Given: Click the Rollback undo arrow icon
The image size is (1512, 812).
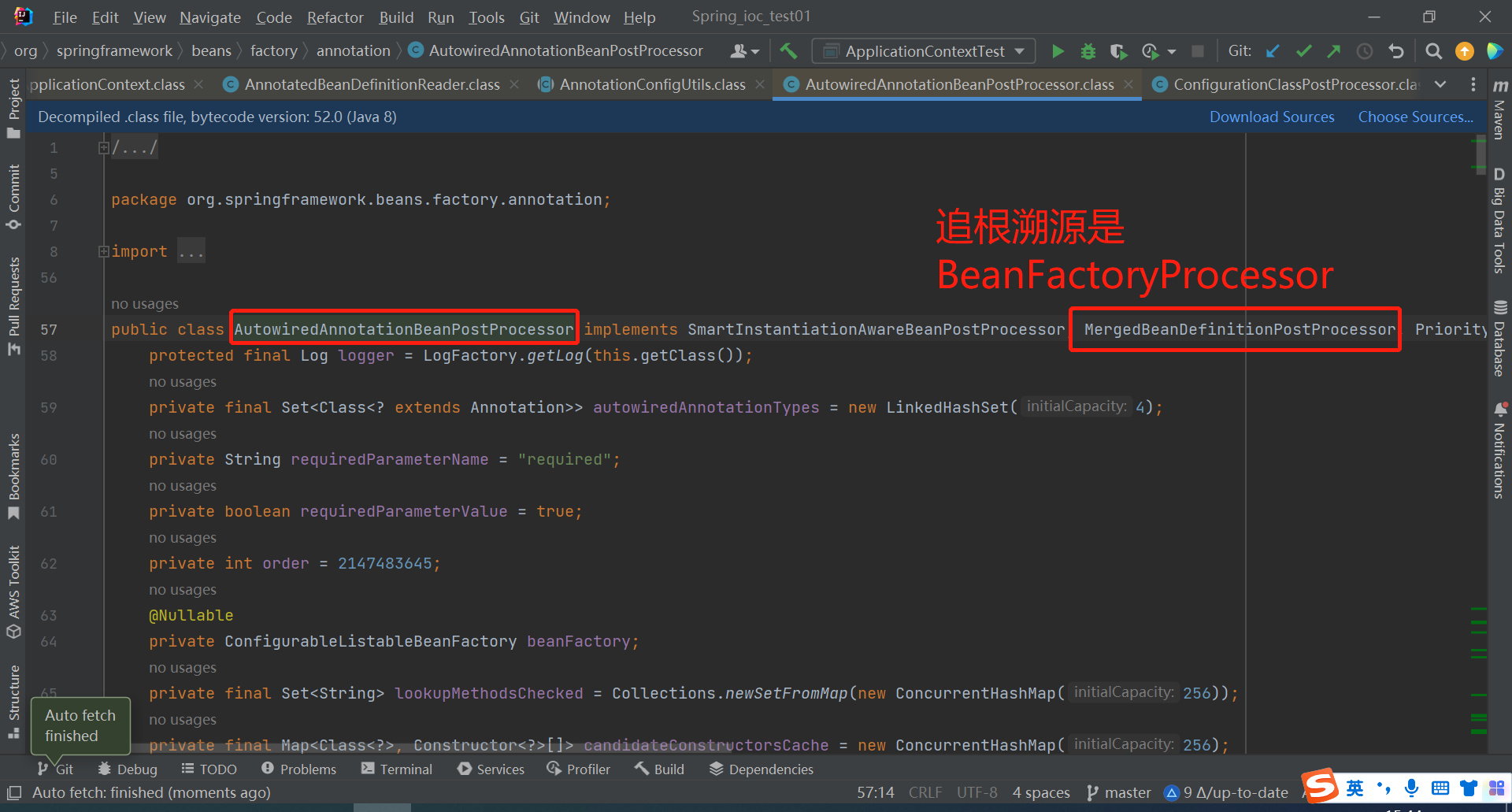Looking at the screenshot, I should [x=1396, y=51].
